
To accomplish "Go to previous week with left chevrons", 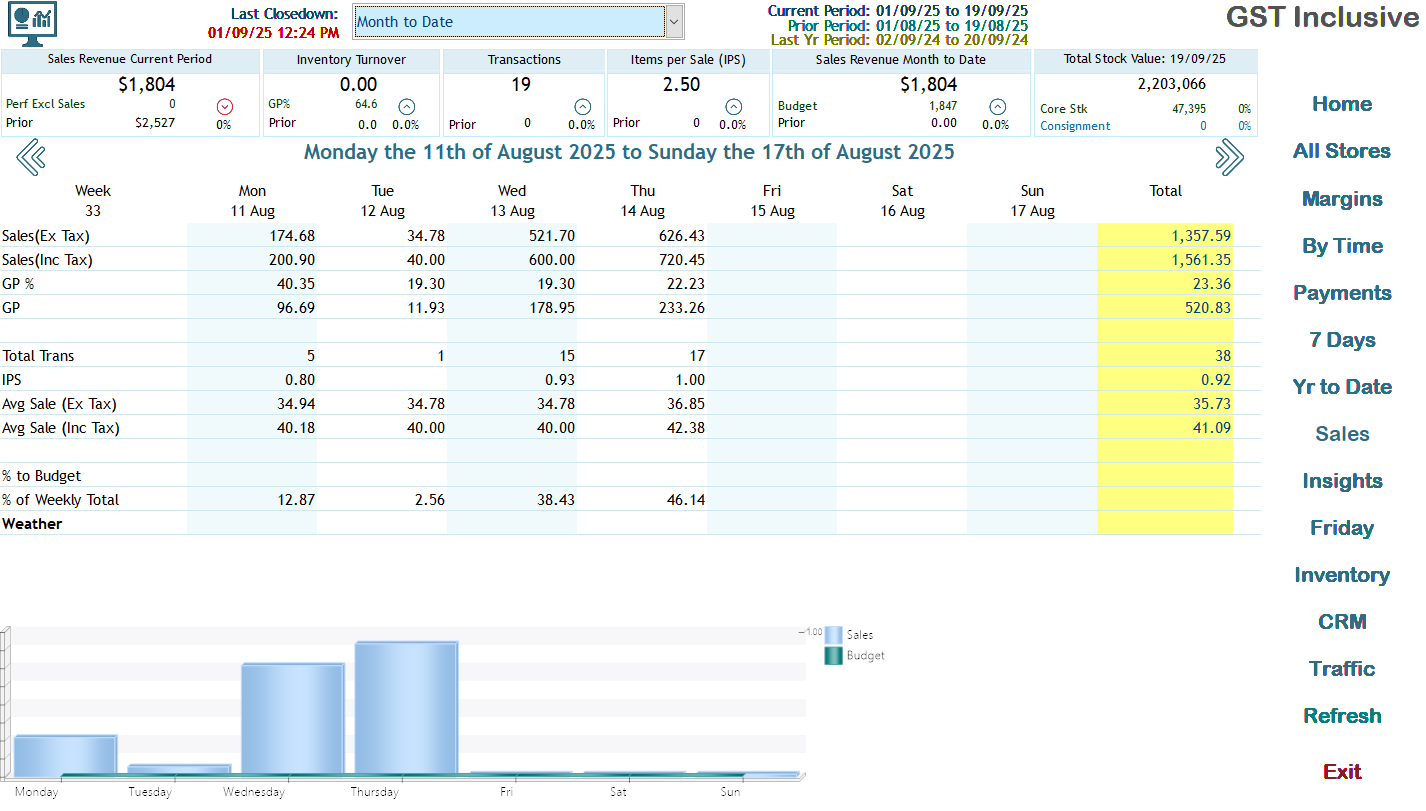I will click(x=31, y=157).
